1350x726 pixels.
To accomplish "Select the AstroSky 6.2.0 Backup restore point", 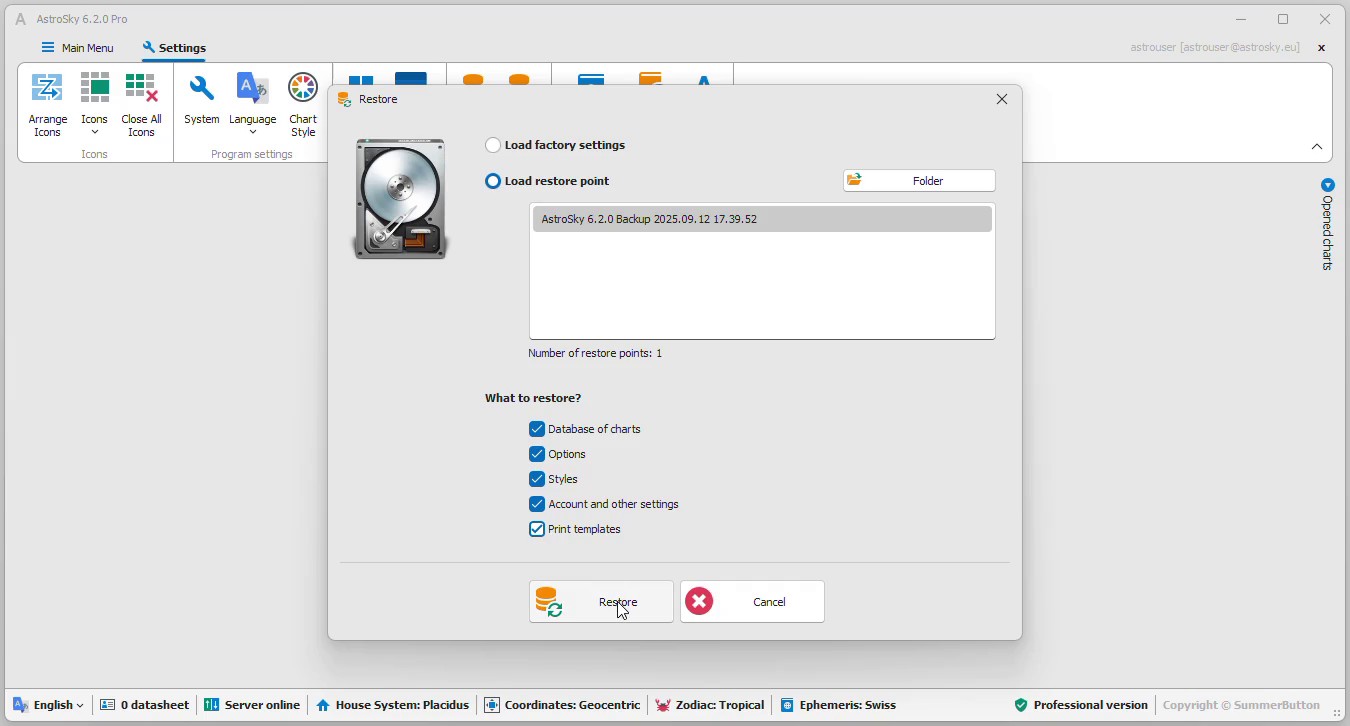I will (x=762, y=219).
